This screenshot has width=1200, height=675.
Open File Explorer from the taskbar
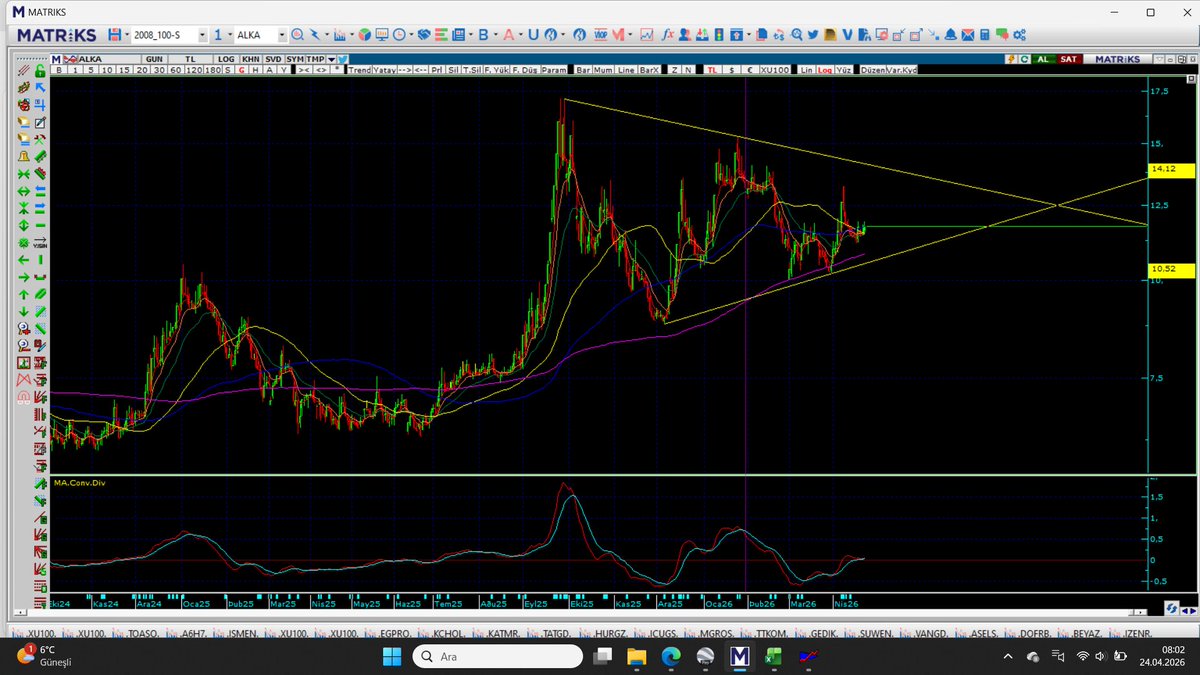coord(636,656)
